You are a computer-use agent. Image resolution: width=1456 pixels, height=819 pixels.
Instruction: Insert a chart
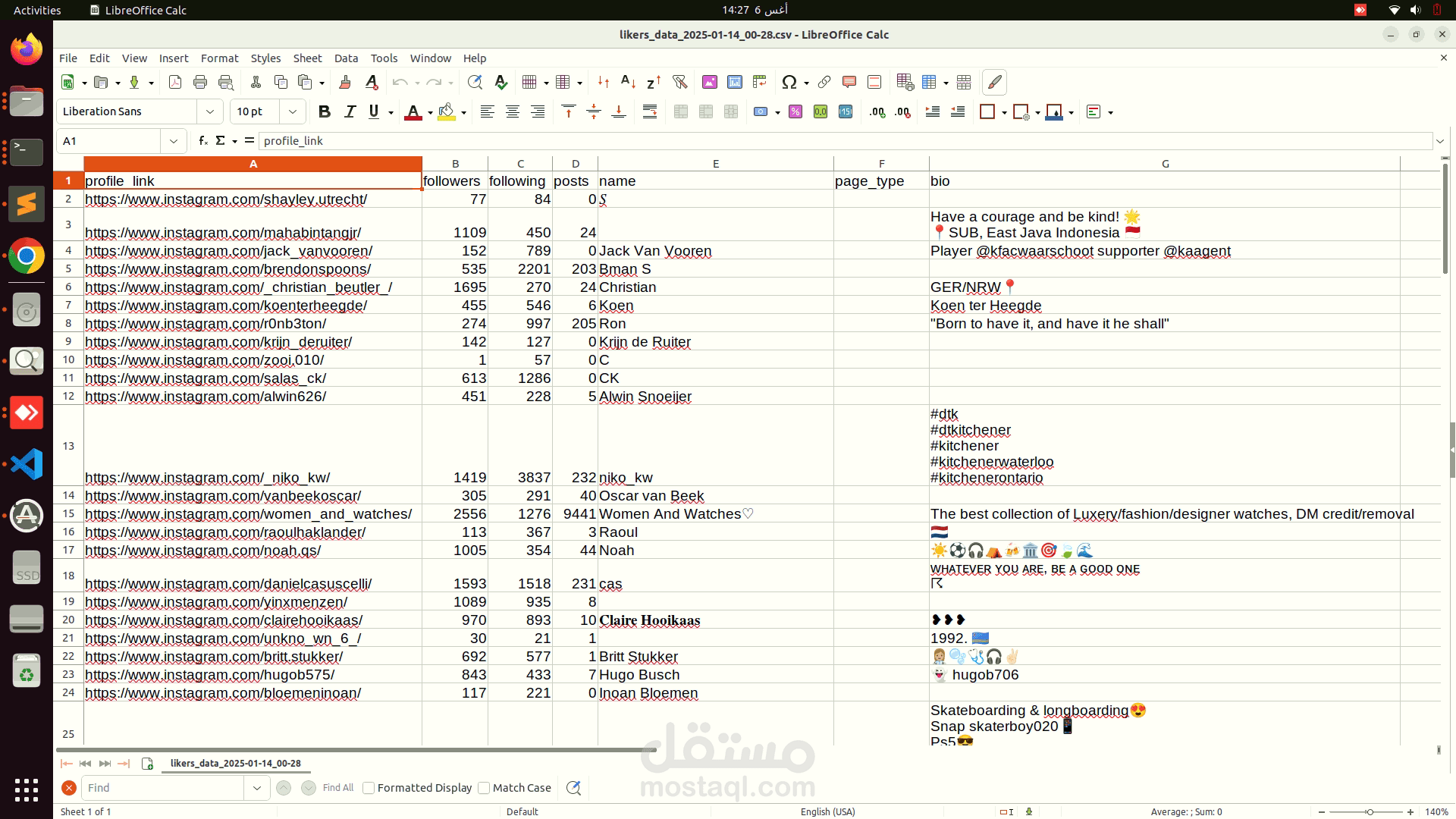pyautogui.click(x=735, y=83)
